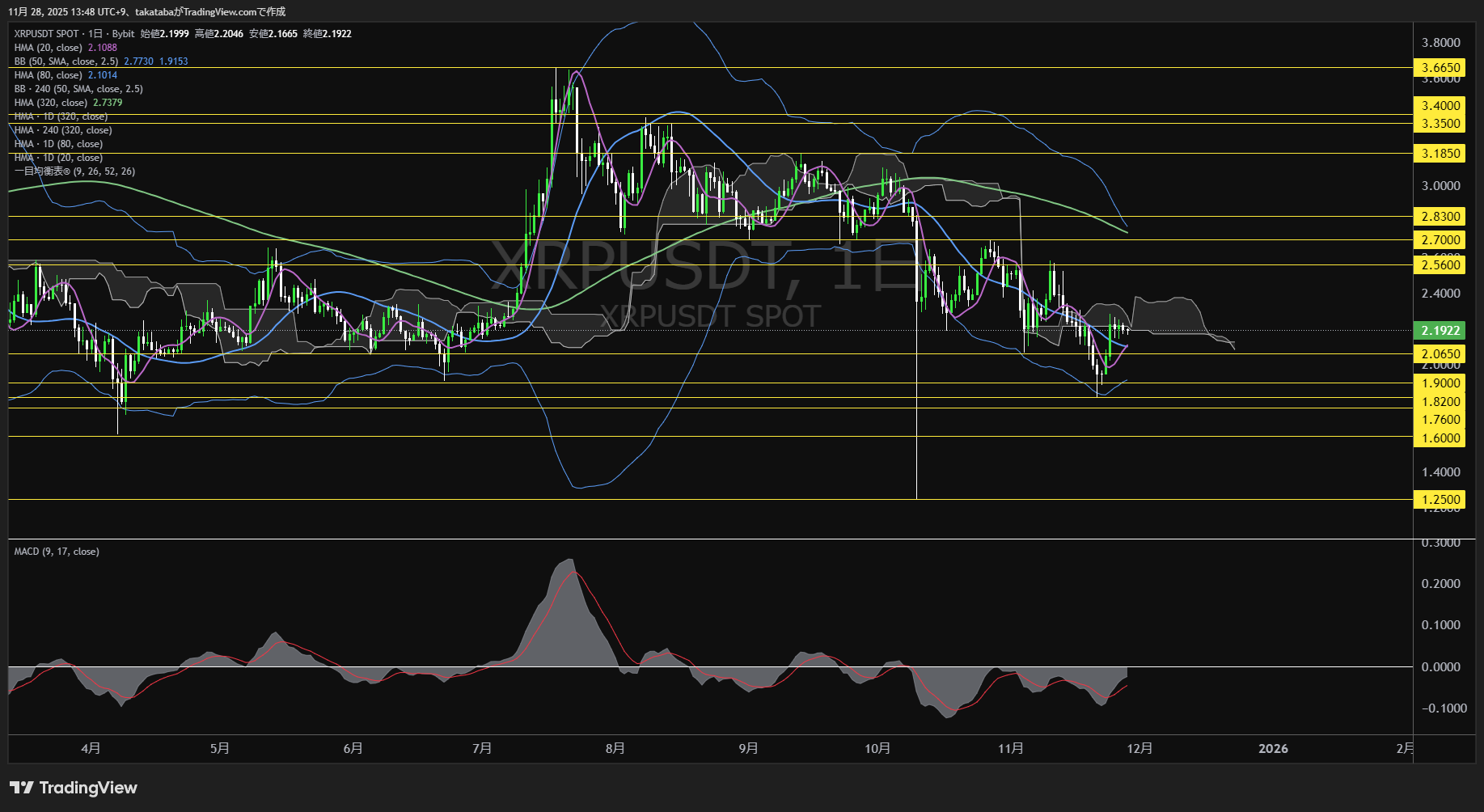Click the zero line in the MACD pane
Image resolution: width=1484 pixels, height=812 pixels.
(x=323, y=666)
